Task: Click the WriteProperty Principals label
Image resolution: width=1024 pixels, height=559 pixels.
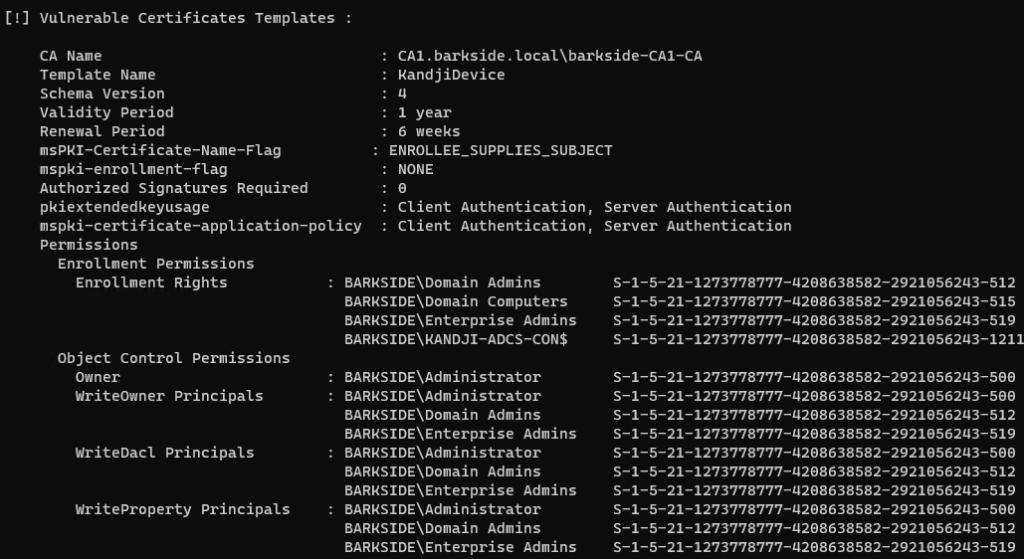Action: (182, 509)
